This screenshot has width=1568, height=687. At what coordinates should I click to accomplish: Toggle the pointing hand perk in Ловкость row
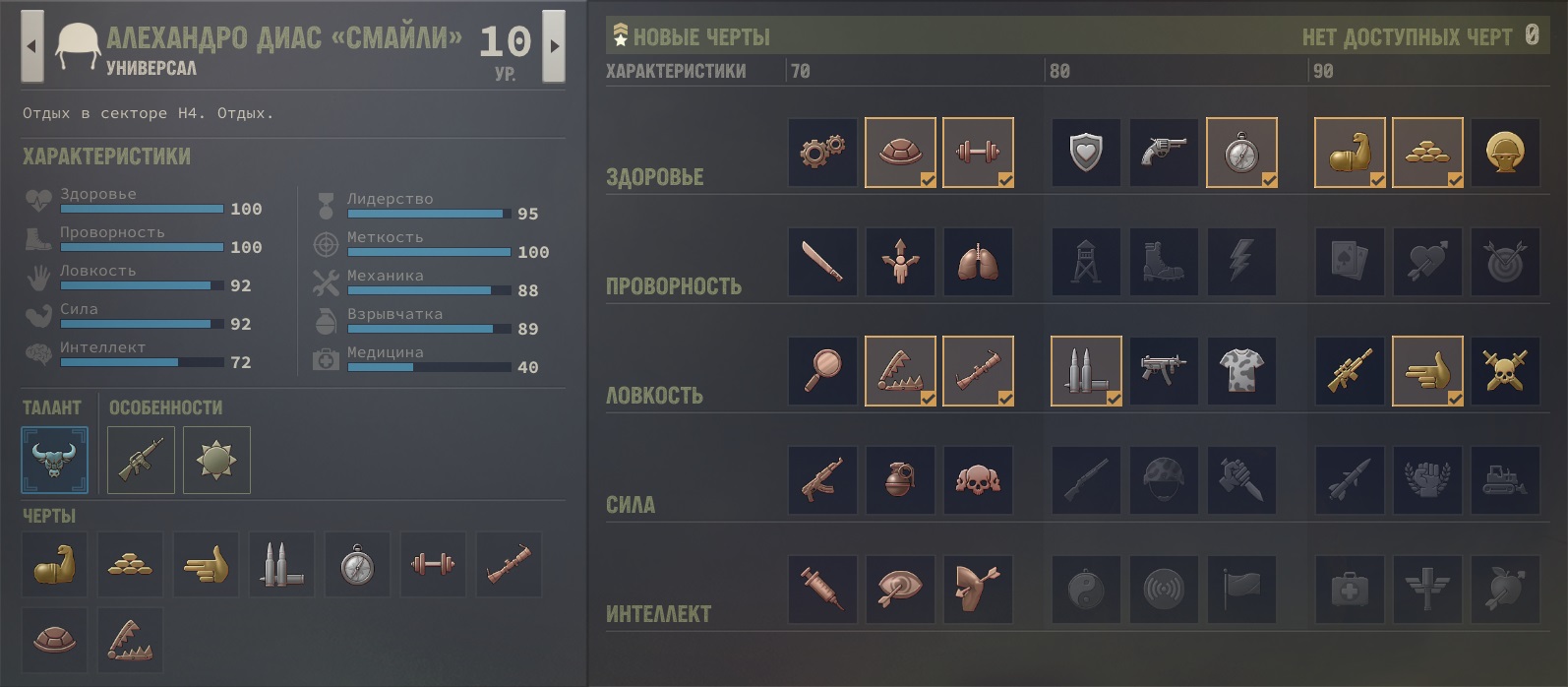coord(1427,371)
